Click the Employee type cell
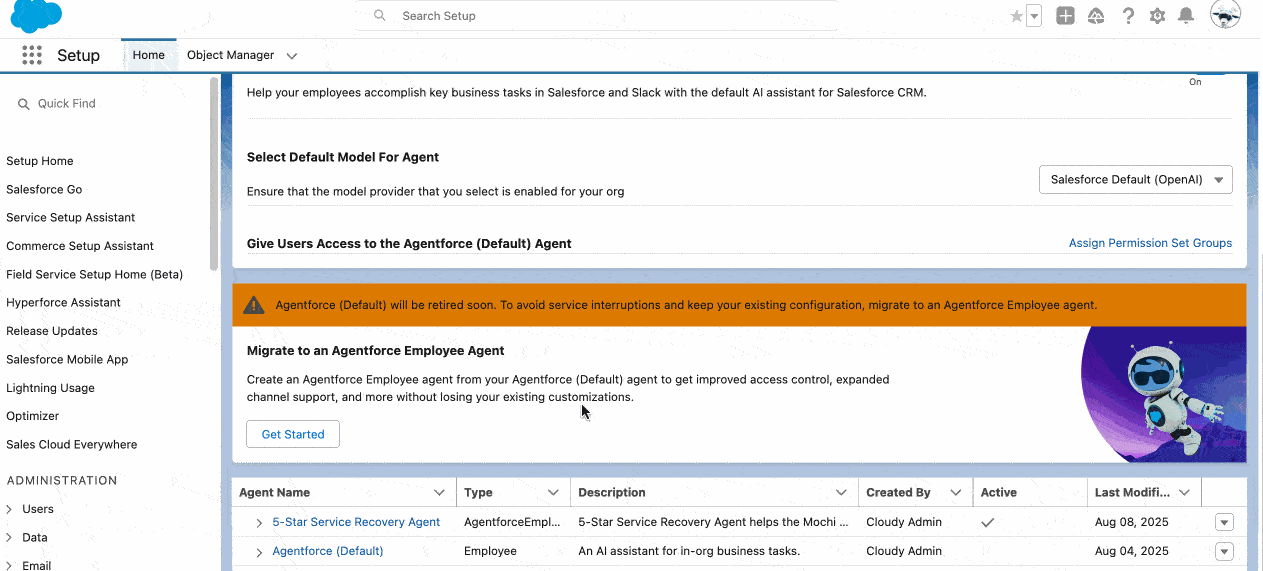 point(490,551)
